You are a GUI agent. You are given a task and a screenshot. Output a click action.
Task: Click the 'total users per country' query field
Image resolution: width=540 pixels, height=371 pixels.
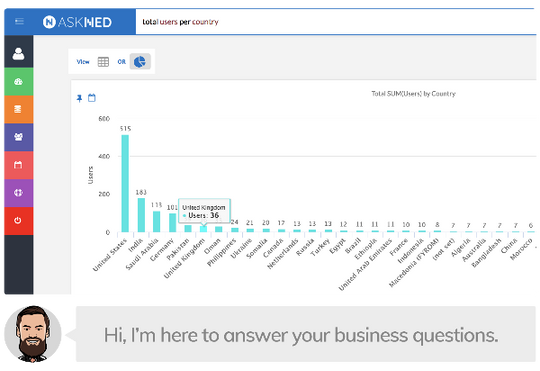tap(336, 22)
